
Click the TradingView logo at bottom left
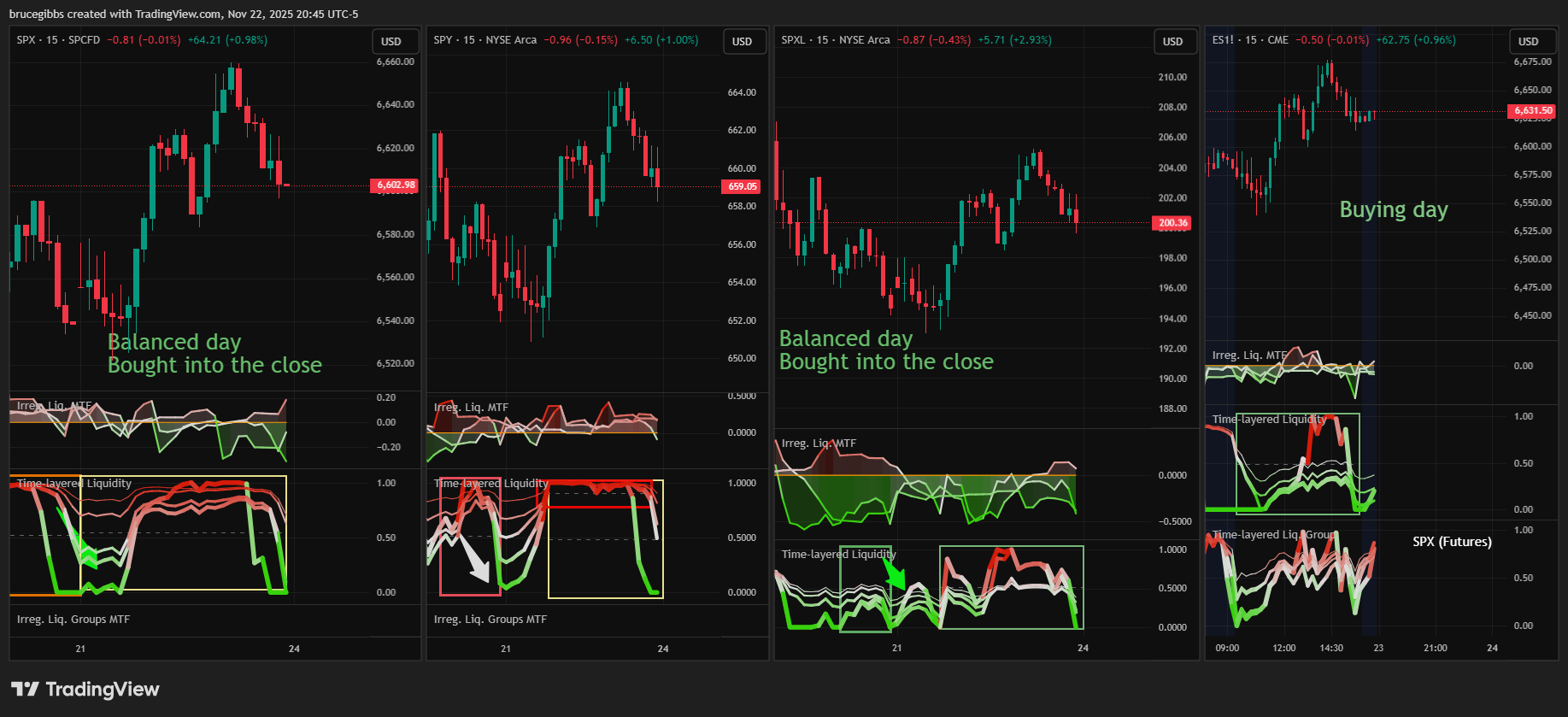(x=85, y=689)
